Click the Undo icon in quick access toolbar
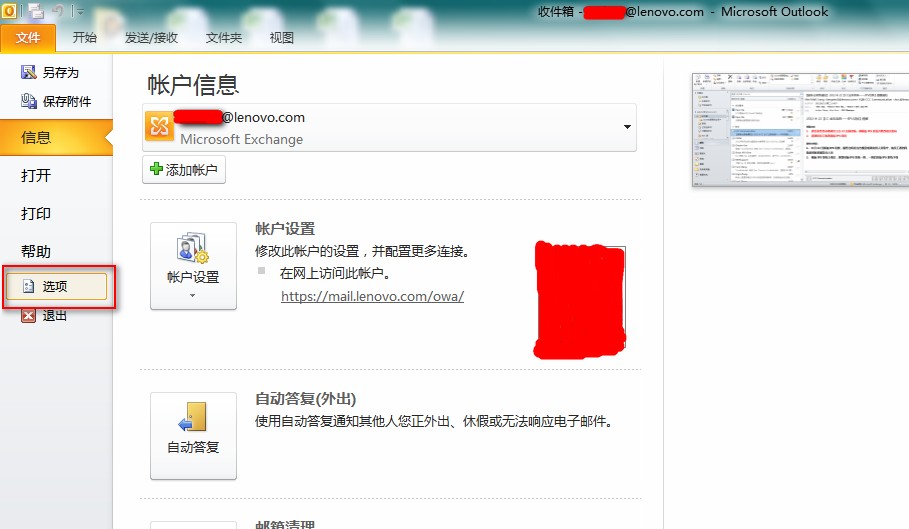The width and height of the screenshot is (909, 529). 58,10
